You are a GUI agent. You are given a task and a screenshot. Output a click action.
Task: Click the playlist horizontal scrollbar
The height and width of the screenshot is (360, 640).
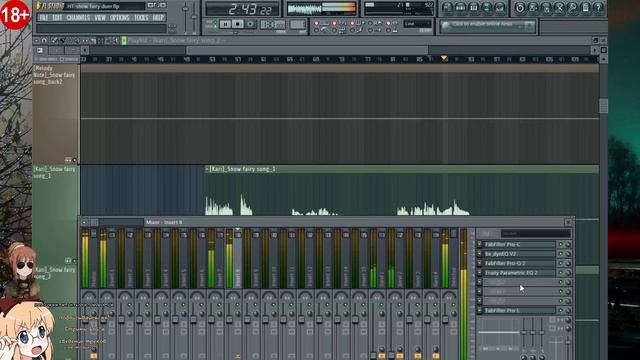(x=307, y=50)
